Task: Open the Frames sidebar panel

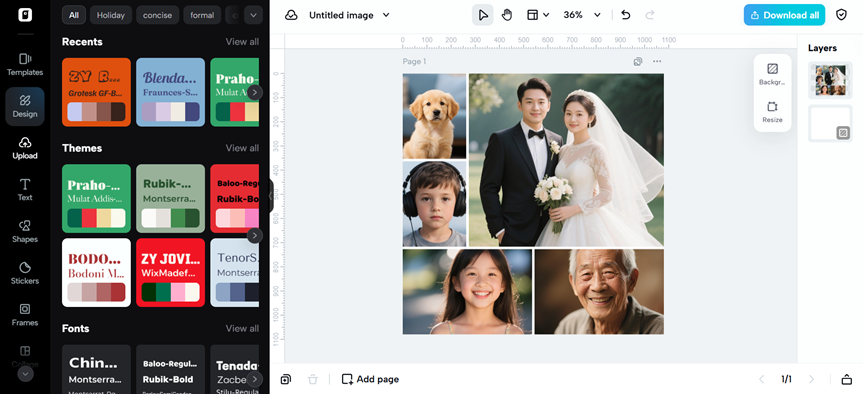Action: pos(25,315)
